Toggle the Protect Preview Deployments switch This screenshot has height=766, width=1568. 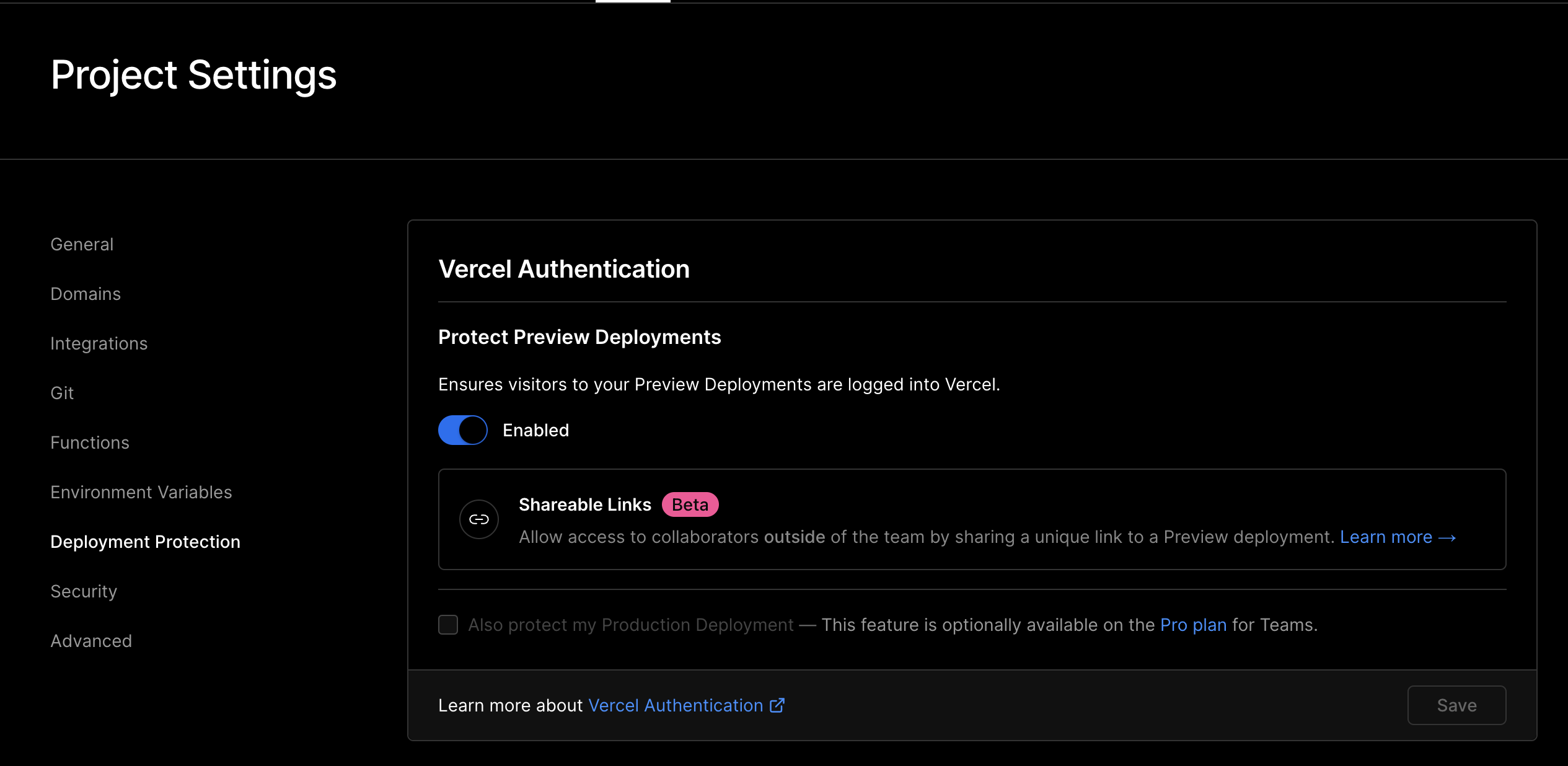[463, 430]
